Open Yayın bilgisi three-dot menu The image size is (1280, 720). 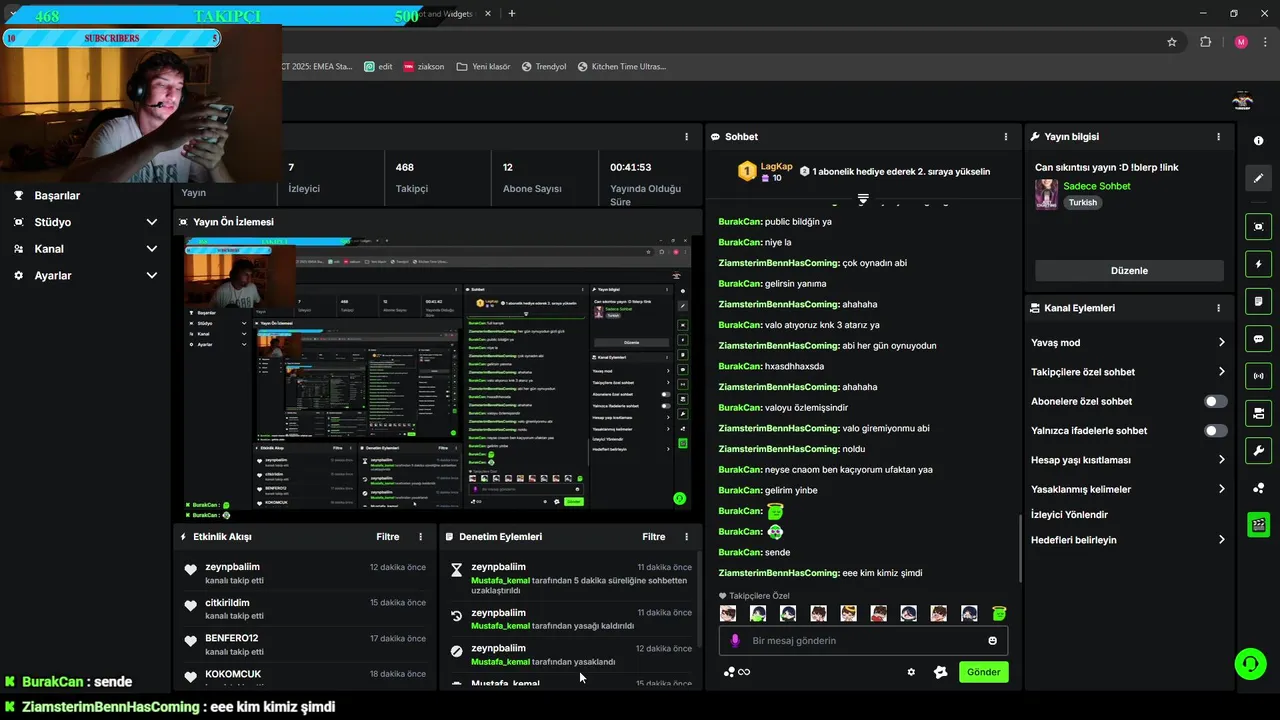click(1218, 137)
